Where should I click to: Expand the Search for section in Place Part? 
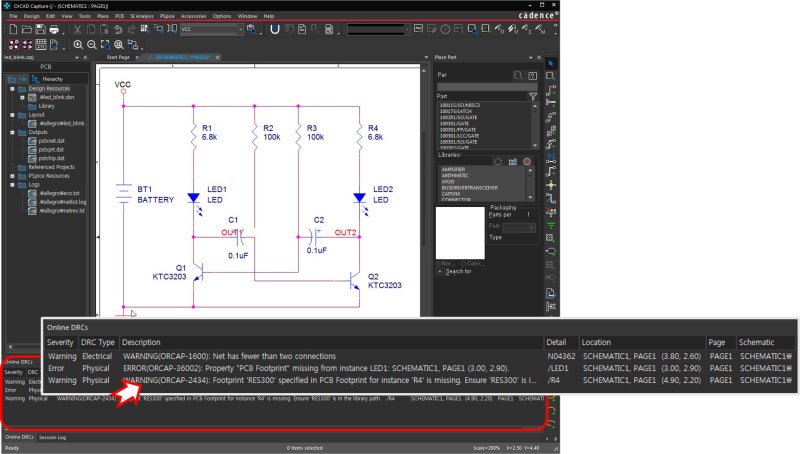click(440, 271)
